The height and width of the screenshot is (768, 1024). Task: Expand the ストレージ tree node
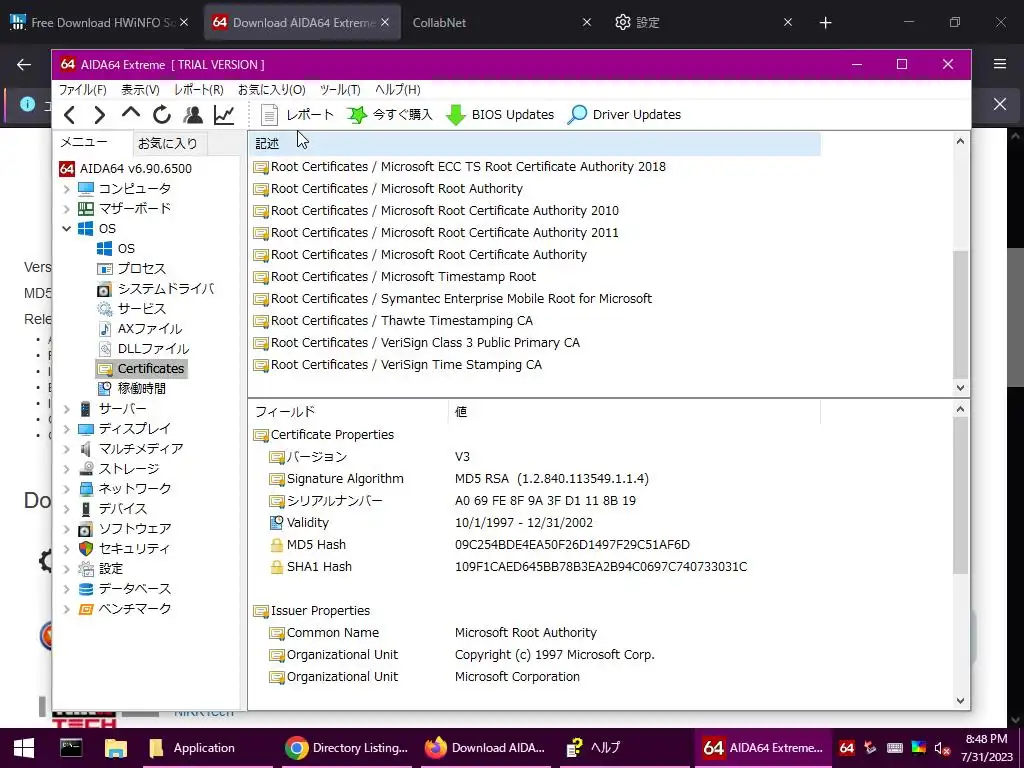66,470
